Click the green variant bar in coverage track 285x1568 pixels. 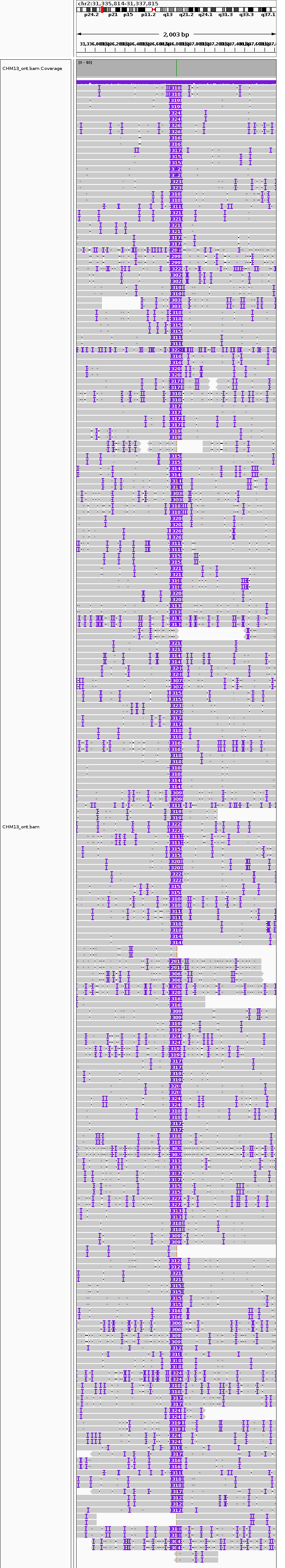[177, 68]
